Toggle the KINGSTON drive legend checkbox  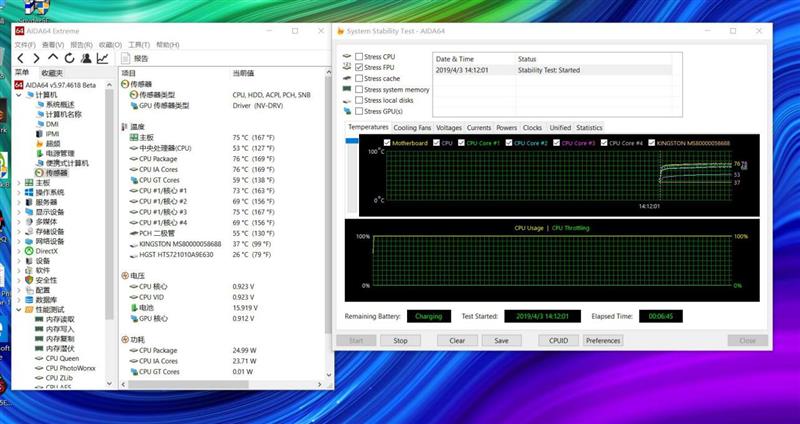point(652,143)
